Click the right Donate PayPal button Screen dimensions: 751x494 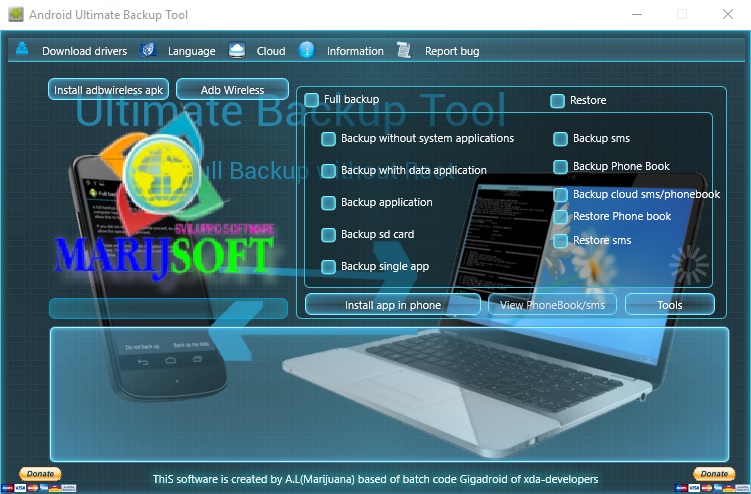pos(714,474)
